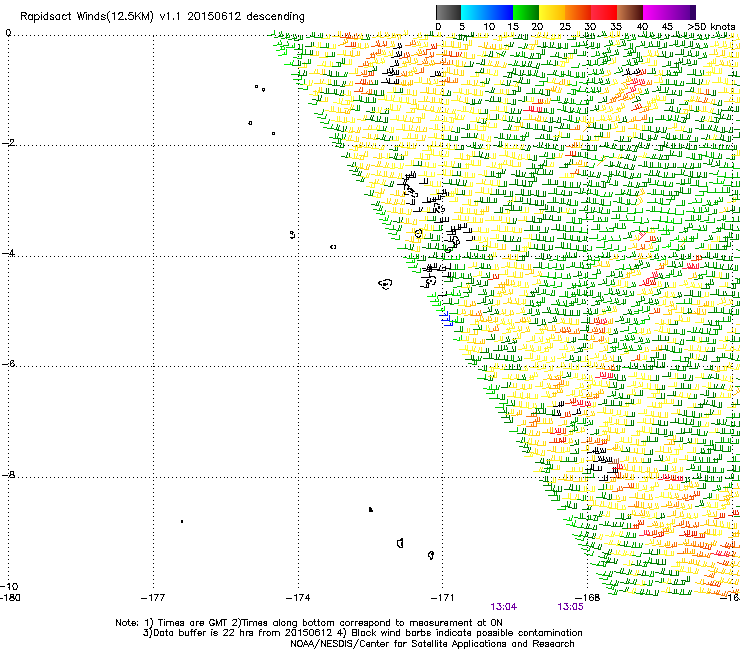The height and width of the screenshot is (650, 740).
Task: Click latitude label -4
Action: click(9, 253)
